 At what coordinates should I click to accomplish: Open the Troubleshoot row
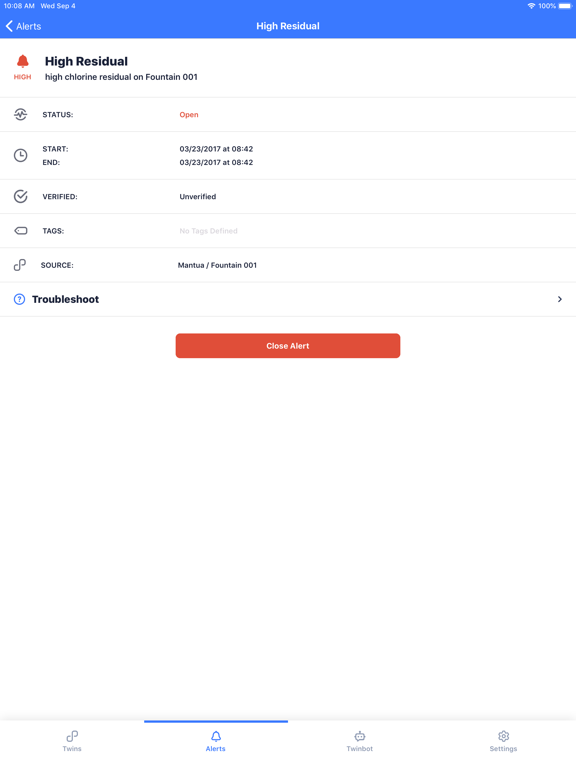point(288,299)
